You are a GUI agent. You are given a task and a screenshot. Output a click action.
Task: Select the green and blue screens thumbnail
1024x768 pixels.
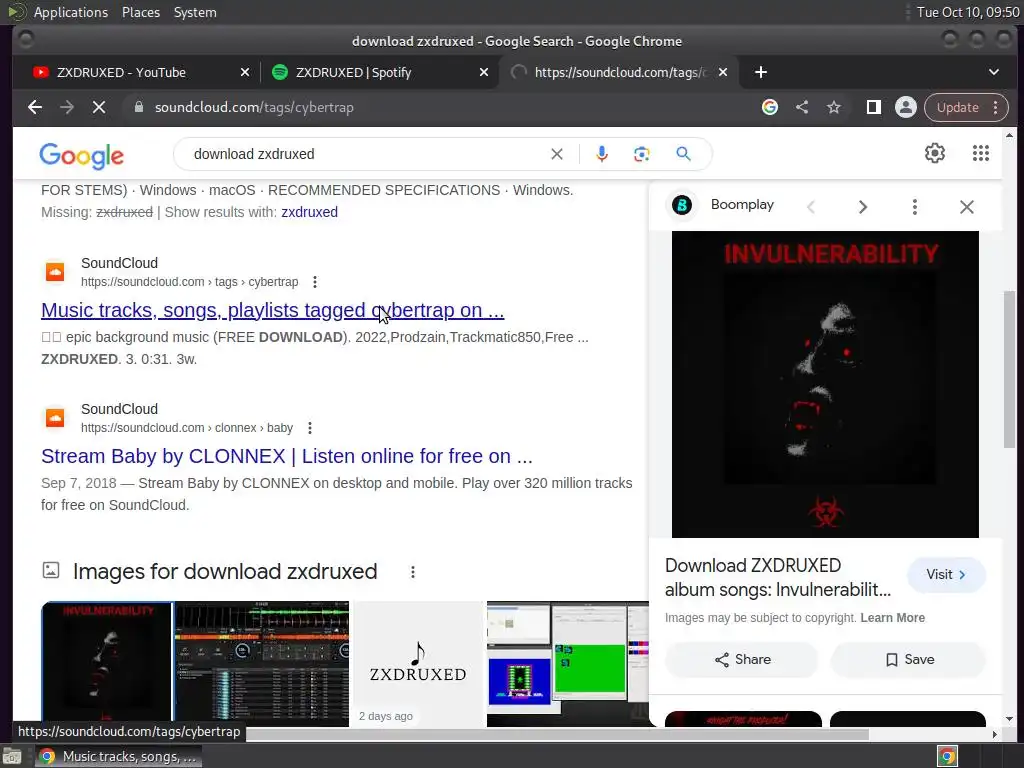point(568,664)
